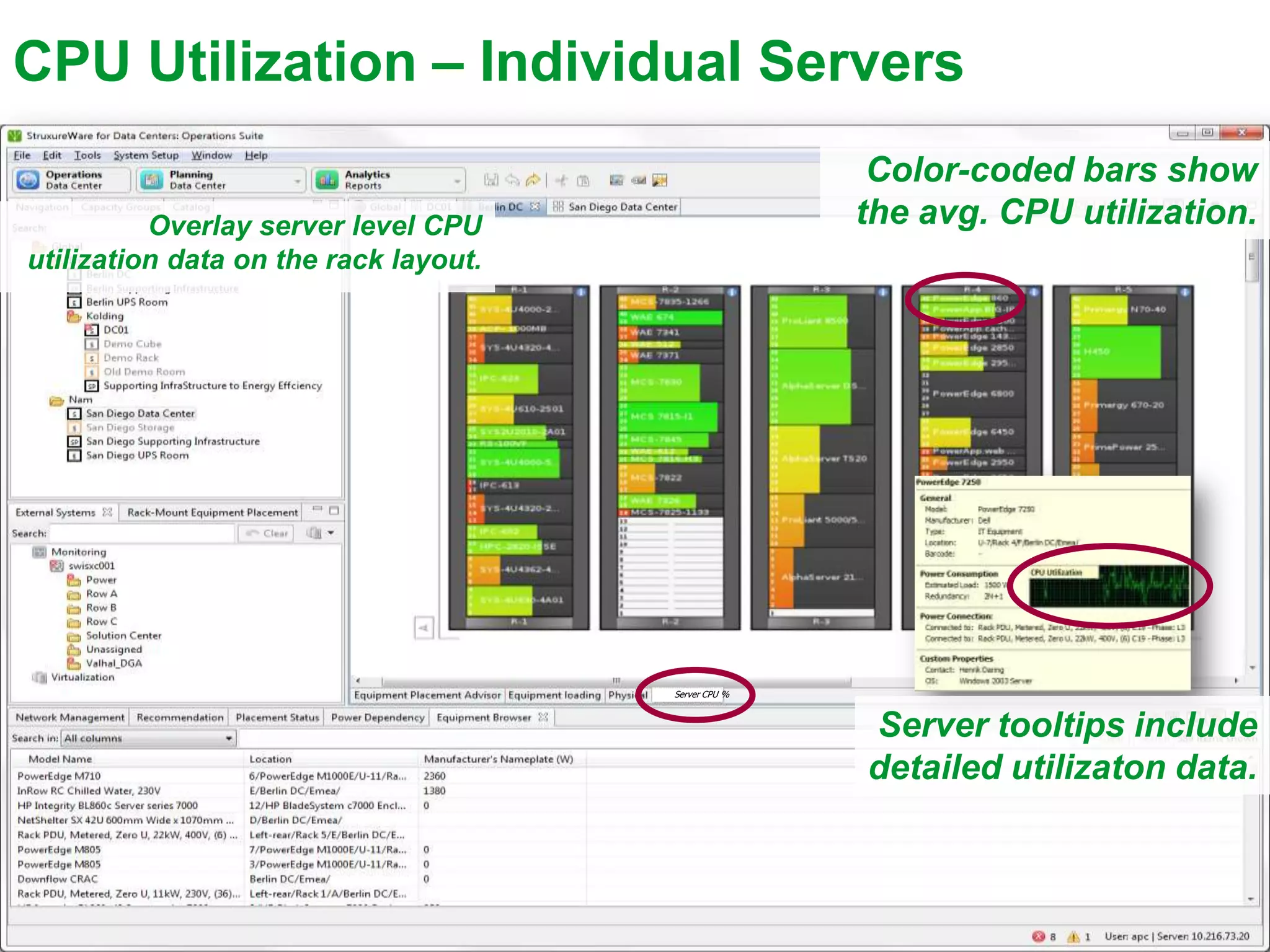Click the PowerEdge 6800 server bar in rack R-4
This screenshot has height=952, width=1270.
pos(973,394)
